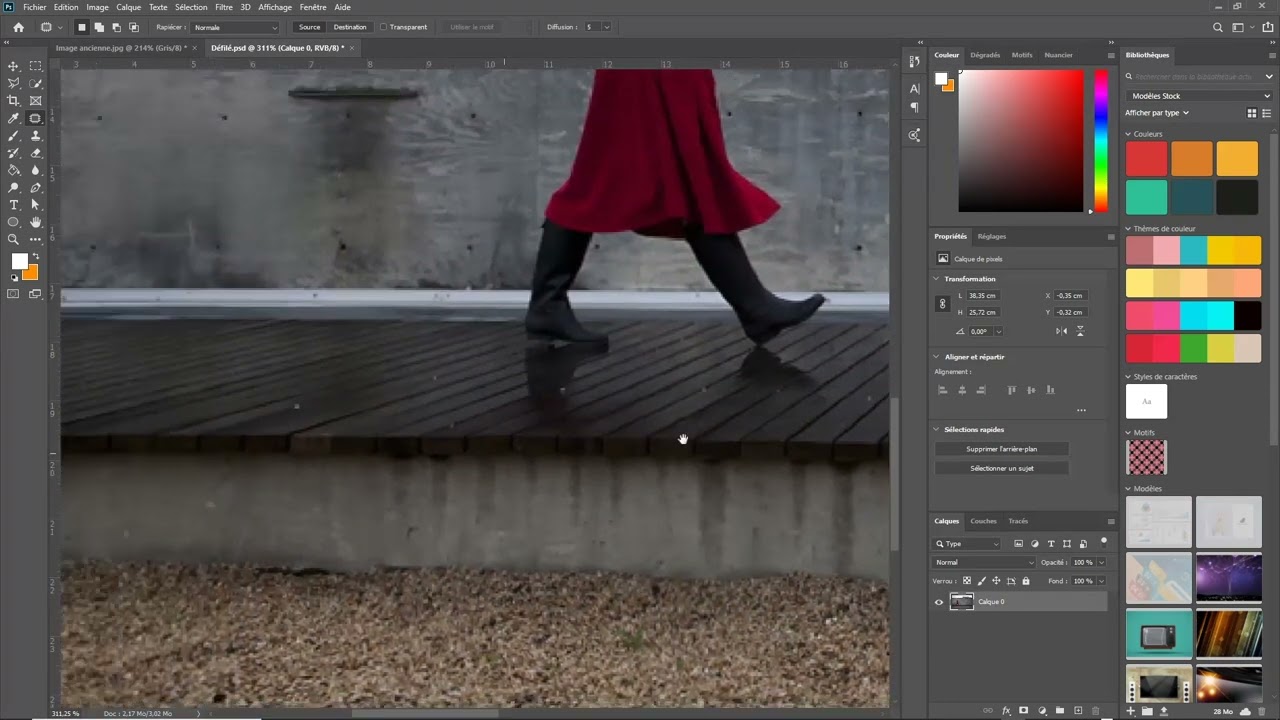Toggle lock position on the layer
The image size is (1280, 720).
(996, 581)
